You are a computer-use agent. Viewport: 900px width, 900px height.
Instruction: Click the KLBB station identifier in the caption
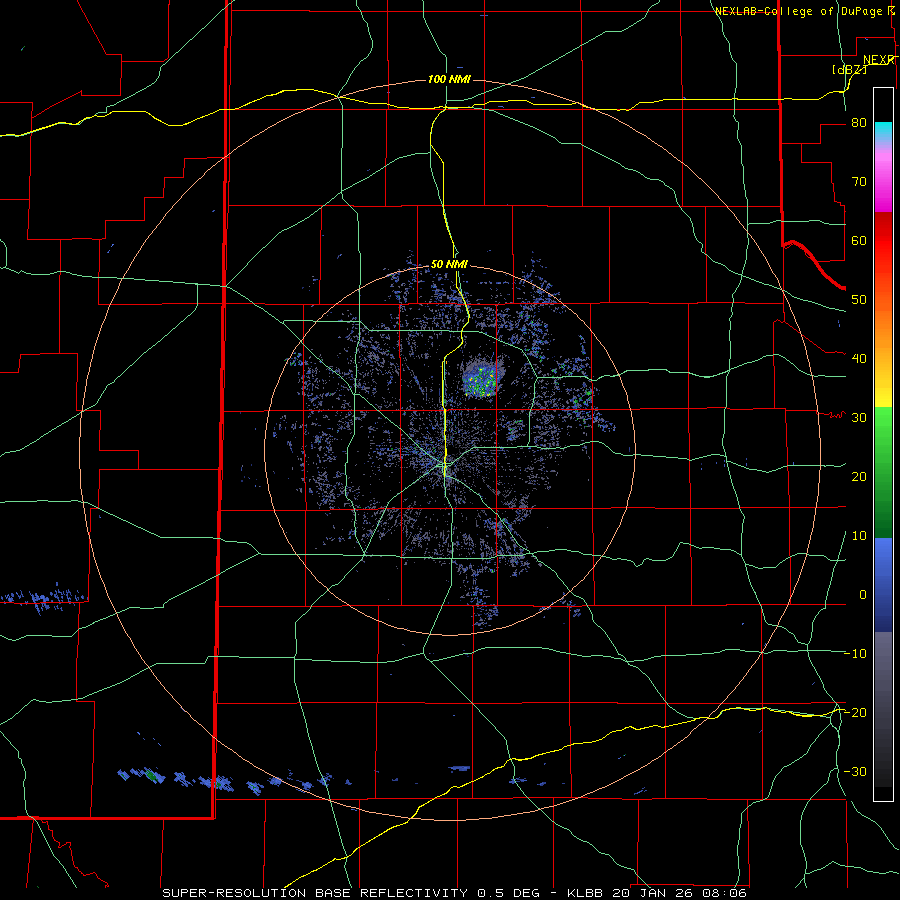pyautogui.click(x=588, y=893)
